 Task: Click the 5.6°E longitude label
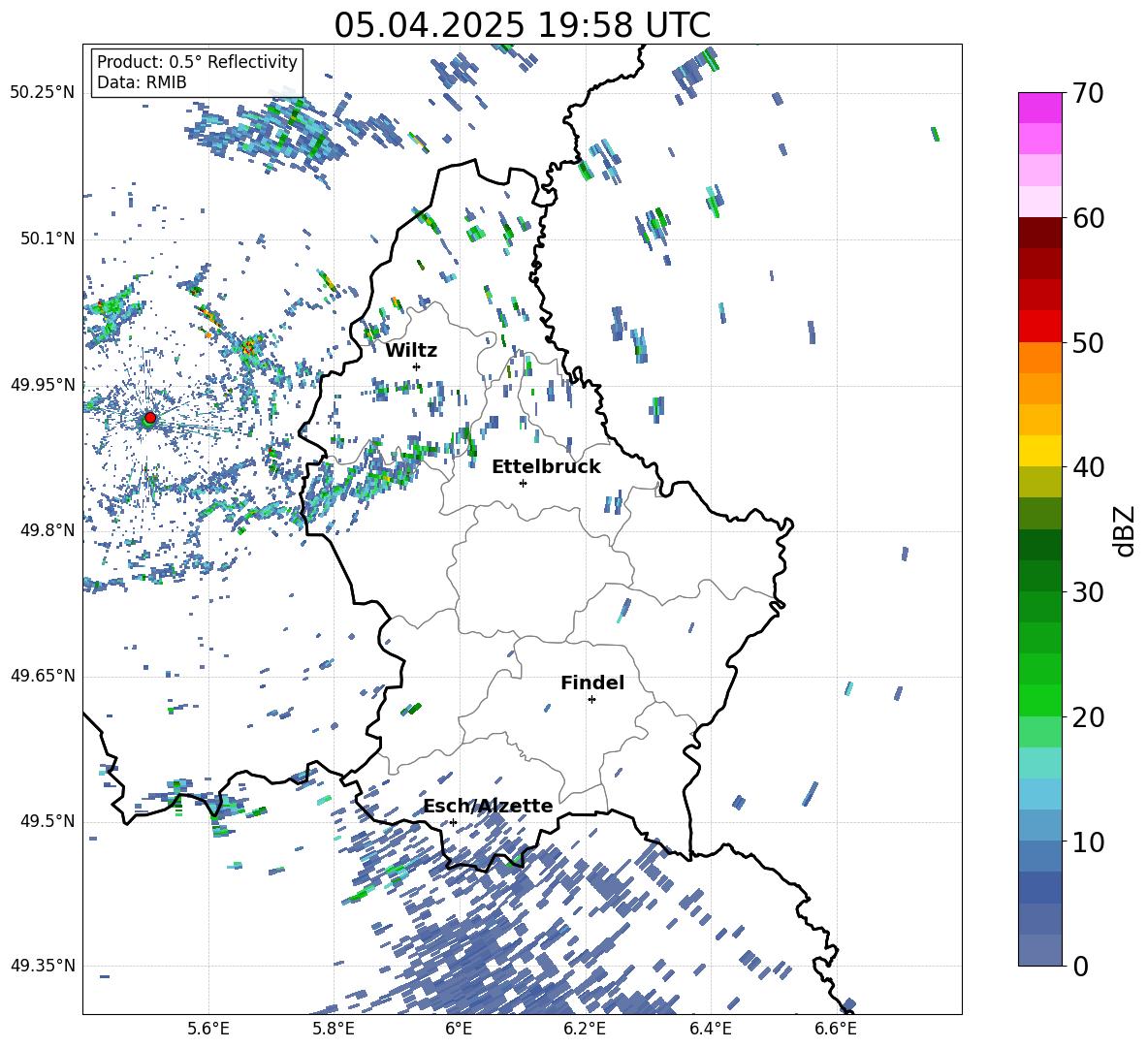[208, 1029]
